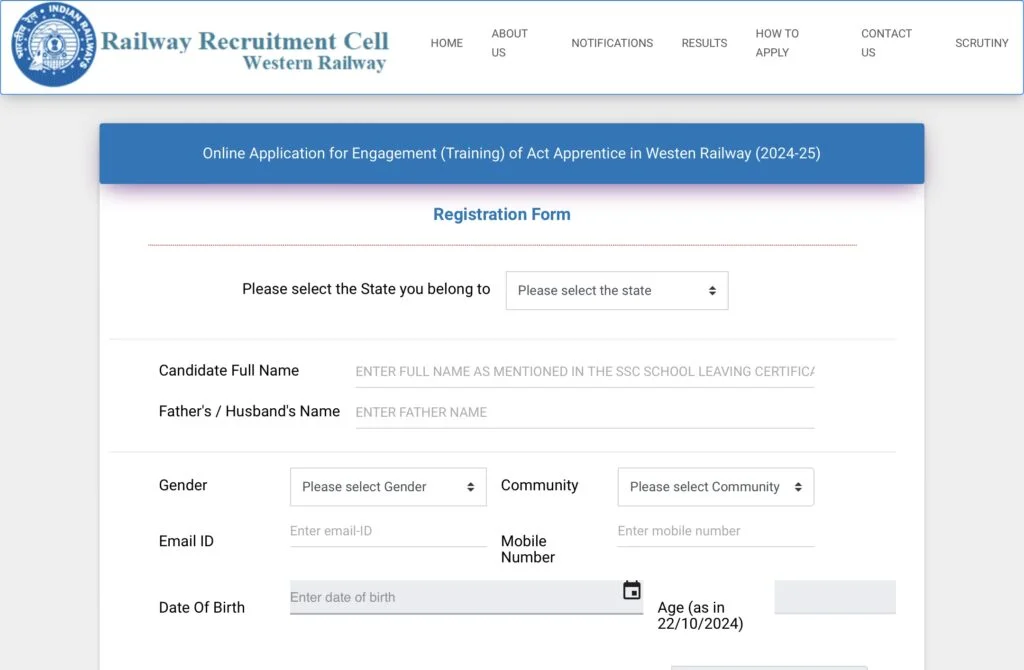Click the 'Community' label
This screenshot has height=670, width=1024.
click(539, 485)
